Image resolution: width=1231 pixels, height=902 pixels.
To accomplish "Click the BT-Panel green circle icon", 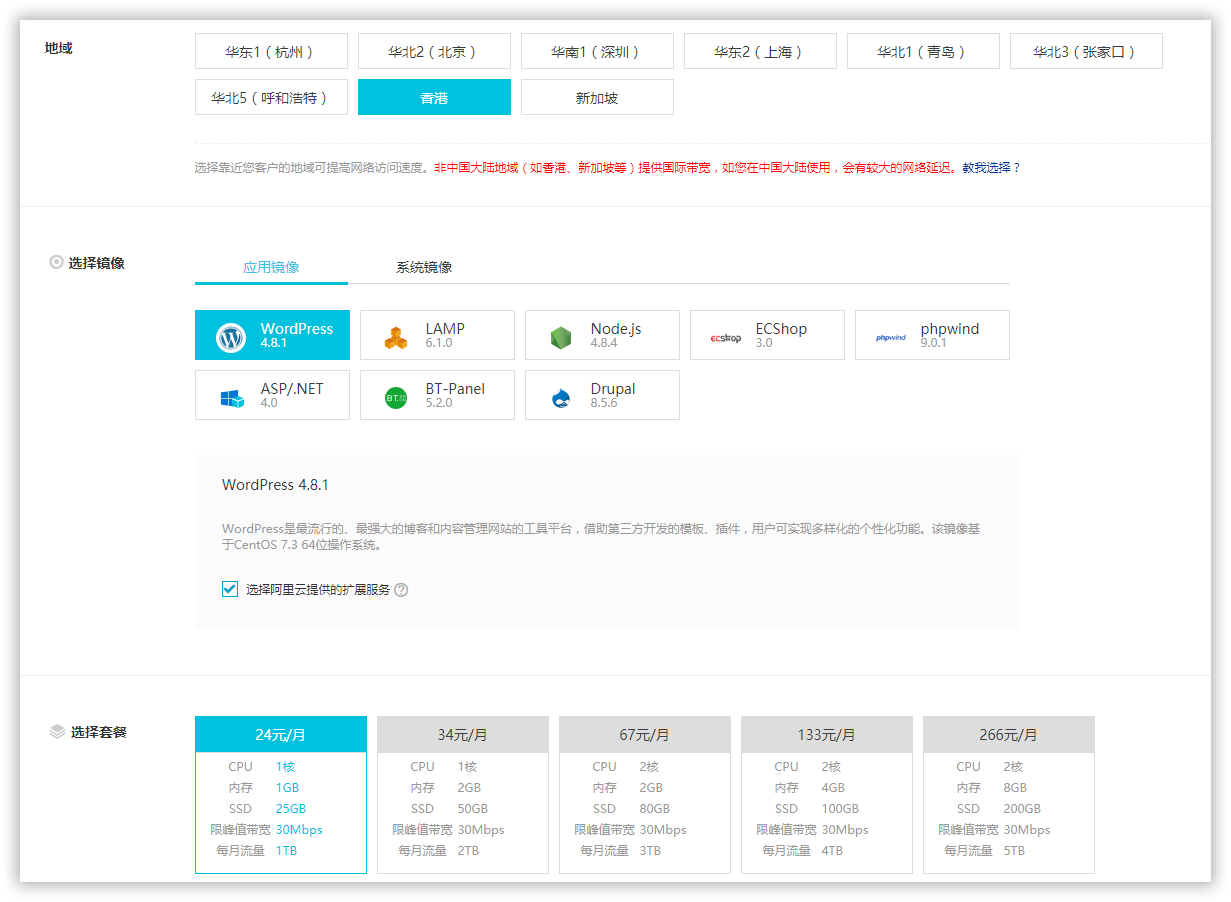I will pyautogui.click(x=396, y=398).
